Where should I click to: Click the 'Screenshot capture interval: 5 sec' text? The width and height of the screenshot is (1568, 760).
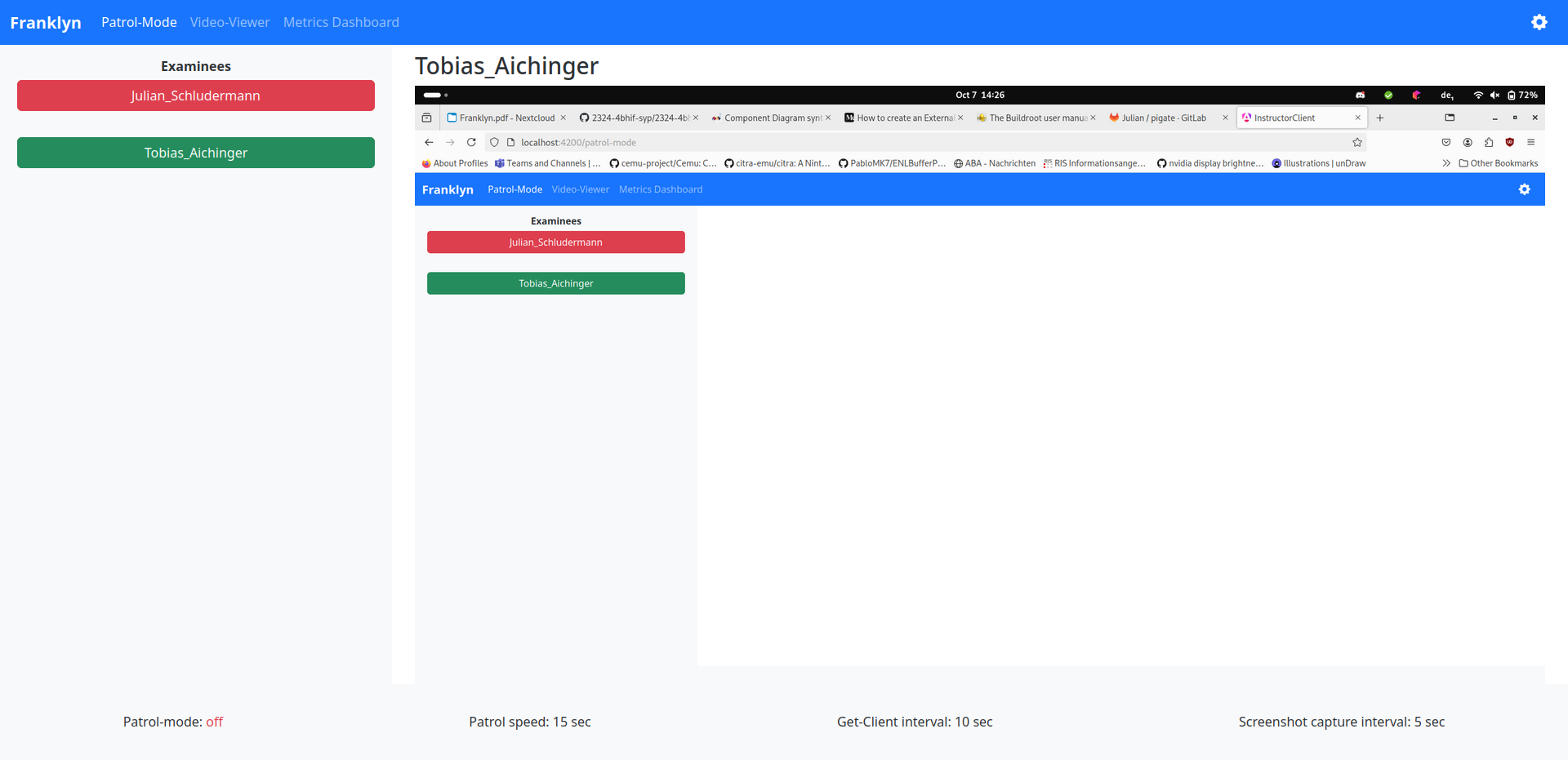pyautogui.click(x=1342, y=722)
